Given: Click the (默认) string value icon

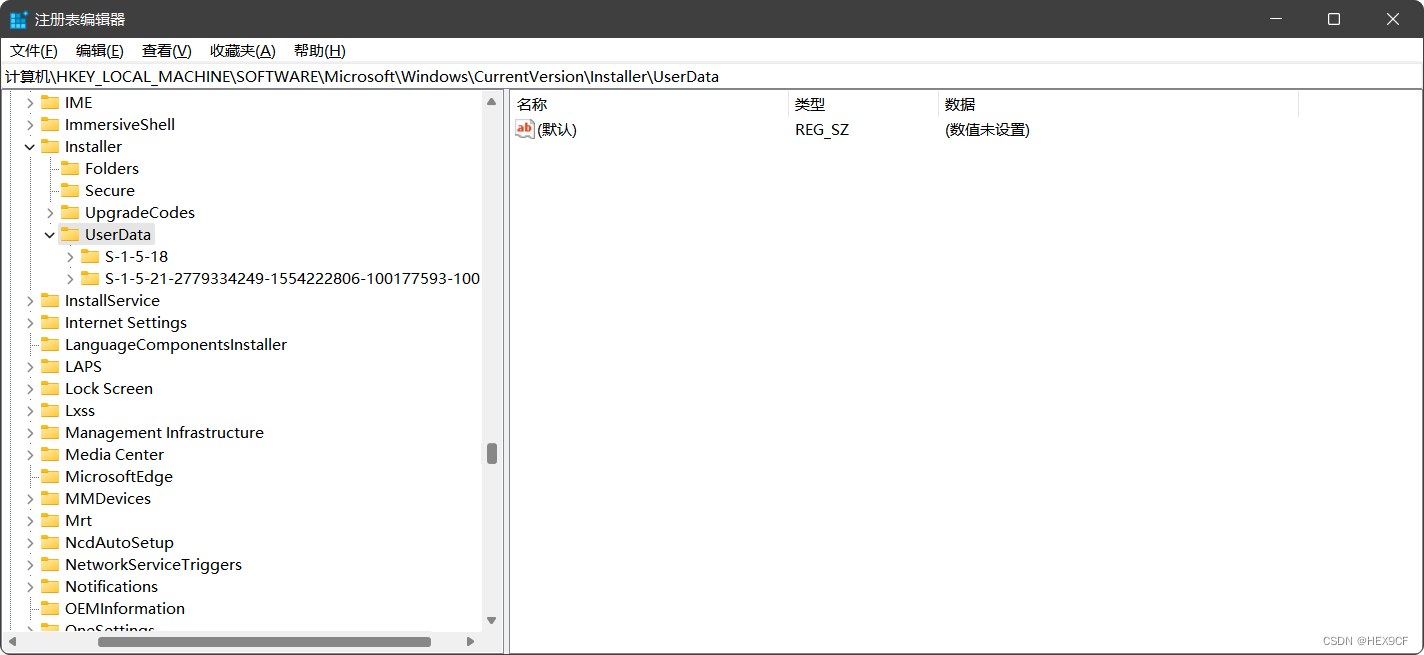Looking at the screenshot, I should (525, 129).
